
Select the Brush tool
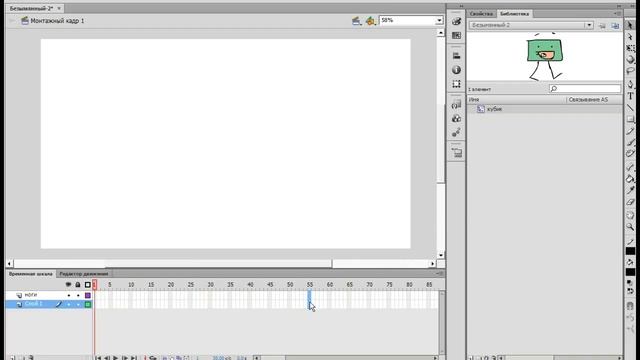click(630, 142)
